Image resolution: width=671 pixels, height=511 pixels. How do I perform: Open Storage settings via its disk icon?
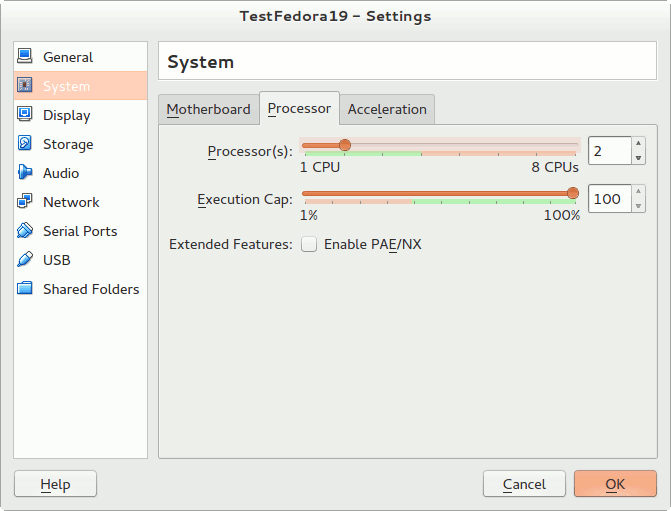[25, 144]
